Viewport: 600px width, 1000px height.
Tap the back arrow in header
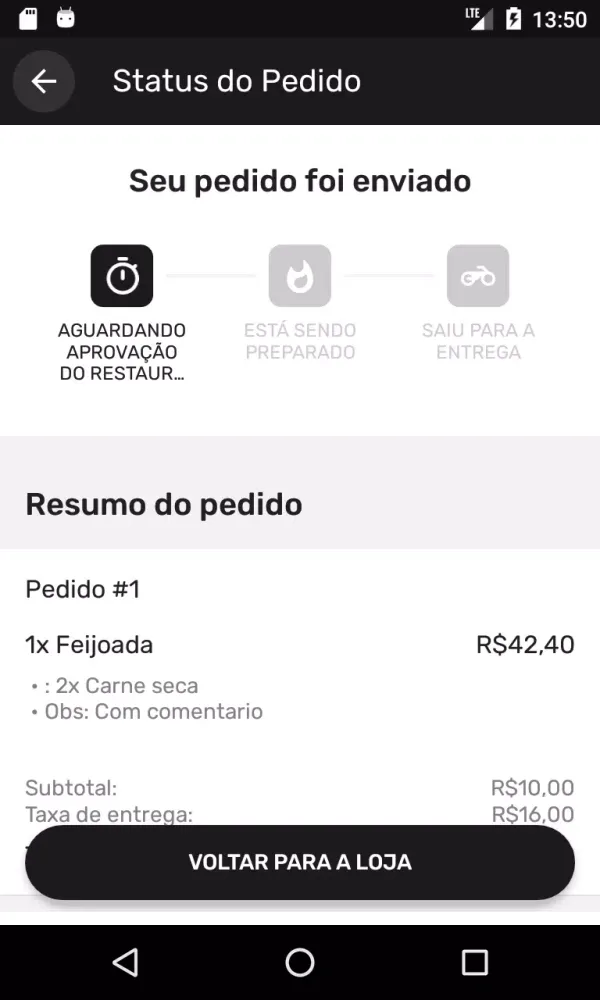tap(44, 81)
